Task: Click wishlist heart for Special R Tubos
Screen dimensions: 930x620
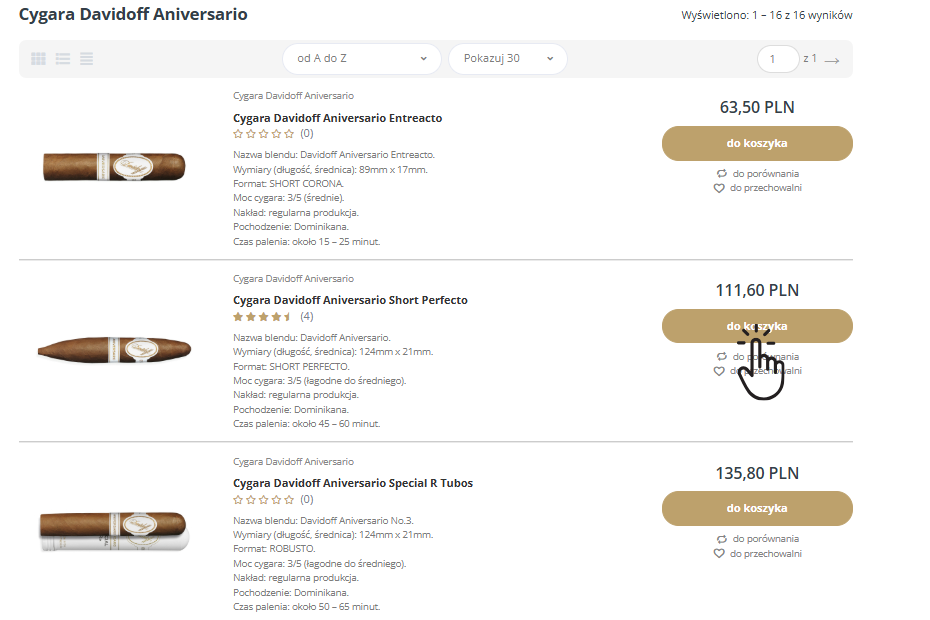Action: pos(719,554)
